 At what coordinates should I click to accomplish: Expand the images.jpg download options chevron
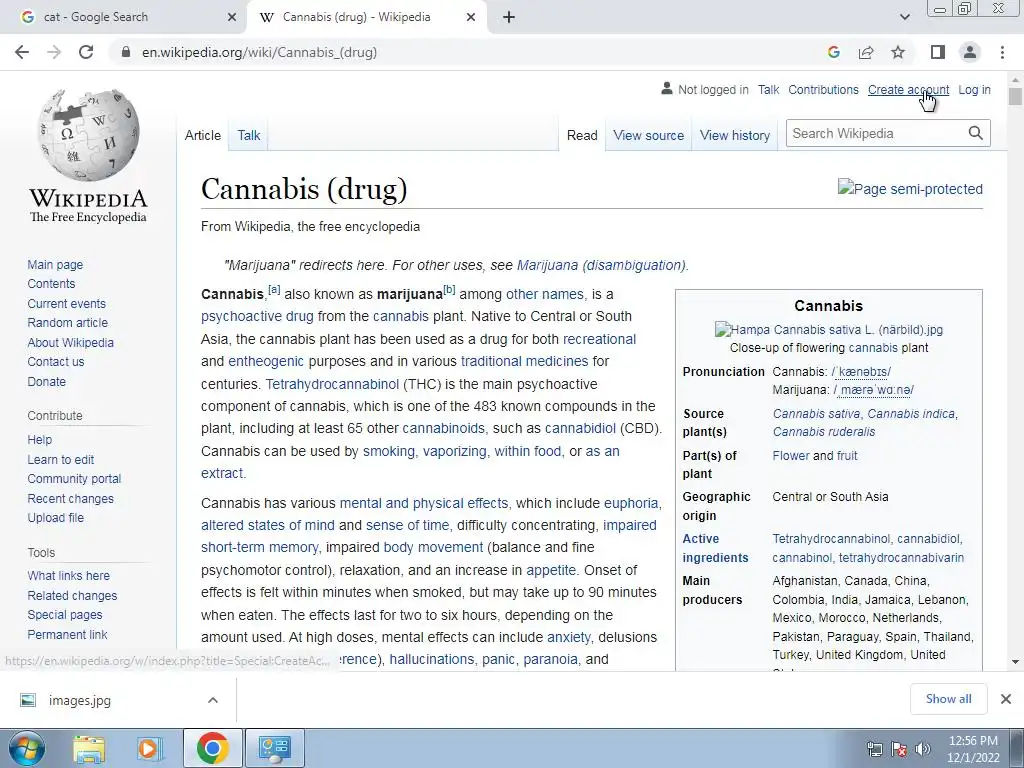point(213,700)
